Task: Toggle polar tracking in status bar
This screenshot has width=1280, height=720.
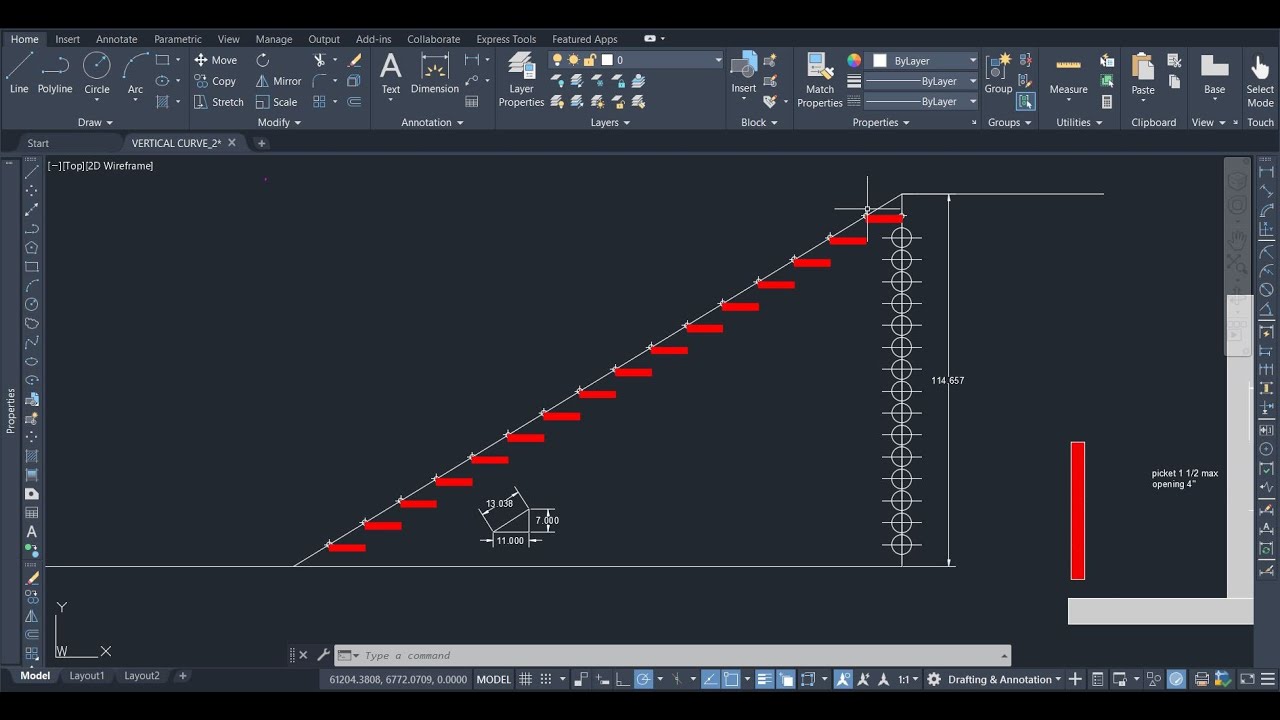Action: pos(644,679)
